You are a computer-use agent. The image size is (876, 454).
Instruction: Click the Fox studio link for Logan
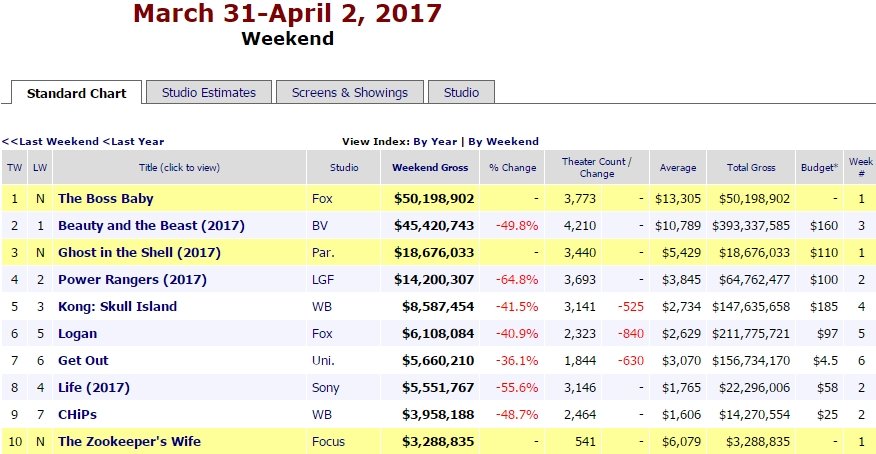[322, 333]
